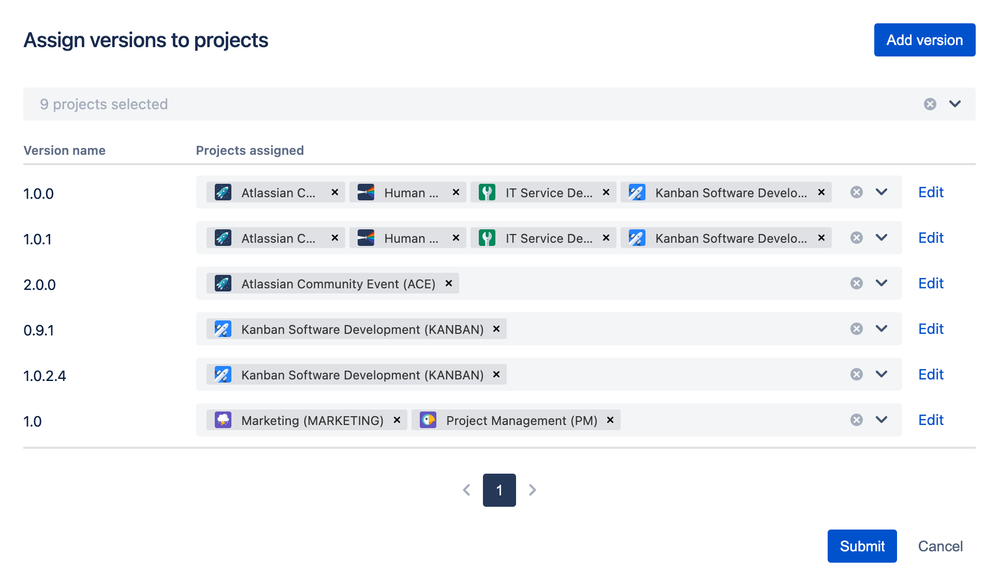Go to previous page arrow

coord(466,490)
